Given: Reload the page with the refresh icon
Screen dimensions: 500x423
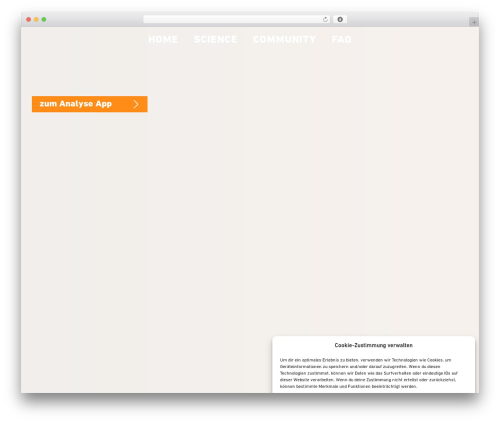Looking at the screenshot, I should tap(325, 19).
